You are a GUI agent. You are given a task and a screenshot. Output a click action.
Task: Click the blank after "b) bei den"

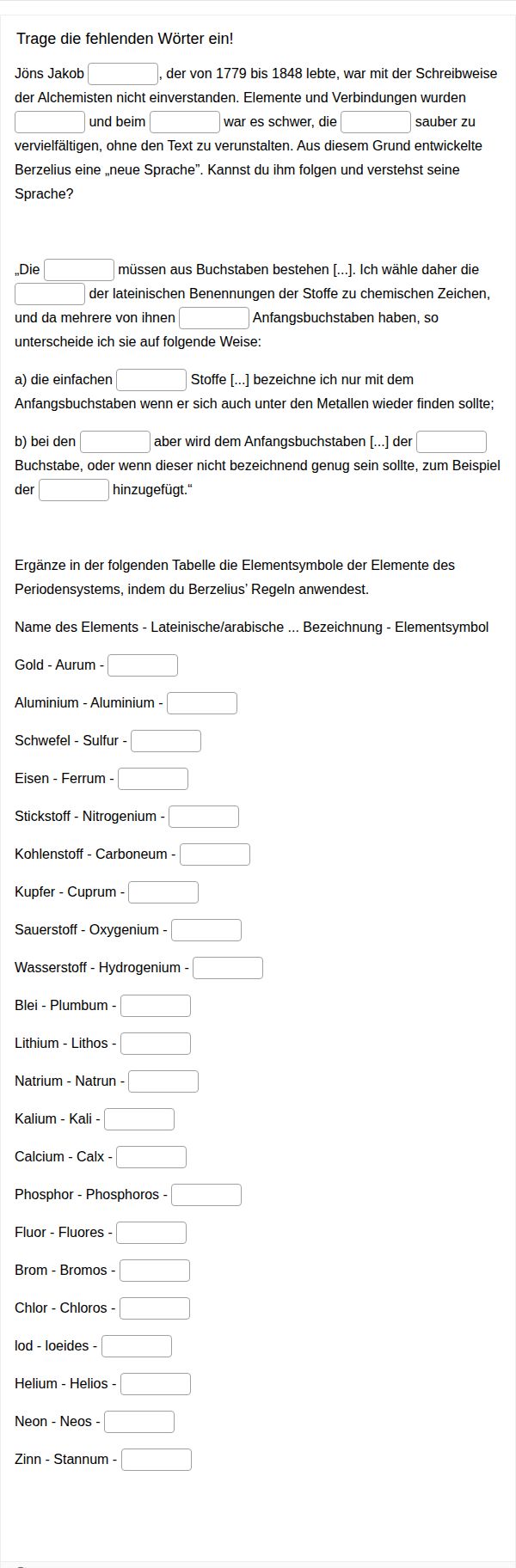115,442
